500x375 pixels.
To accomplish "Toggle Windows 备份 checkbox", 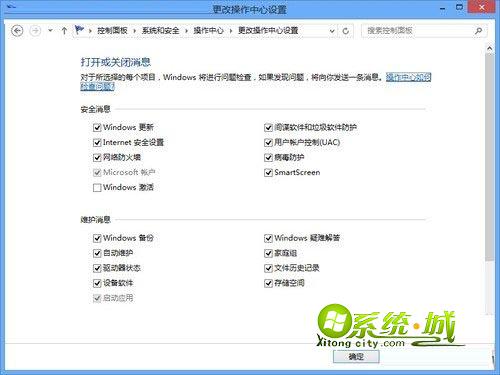I will click(x=97, y=238).
